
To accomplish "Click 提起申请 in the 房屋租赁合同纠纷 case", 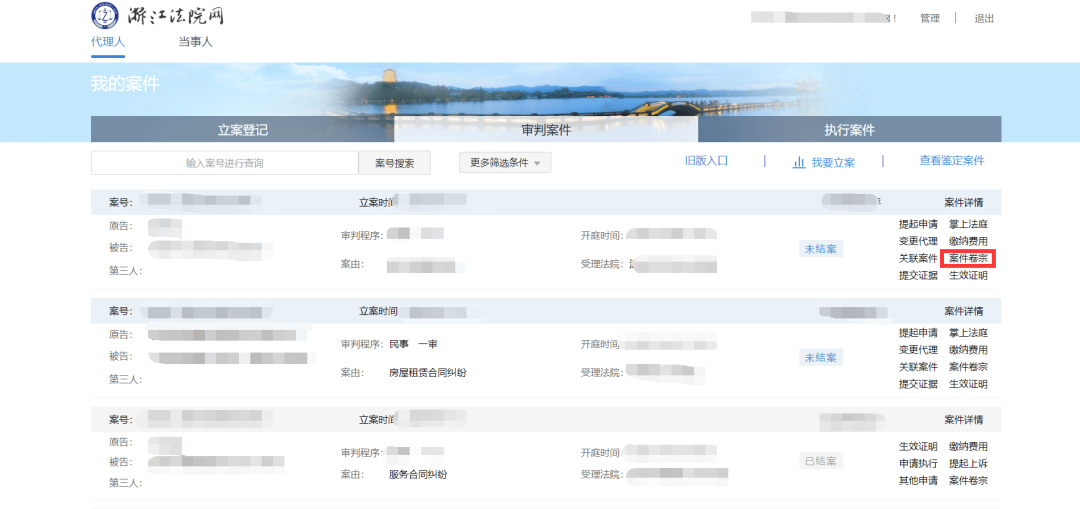I will pos(918,333).
